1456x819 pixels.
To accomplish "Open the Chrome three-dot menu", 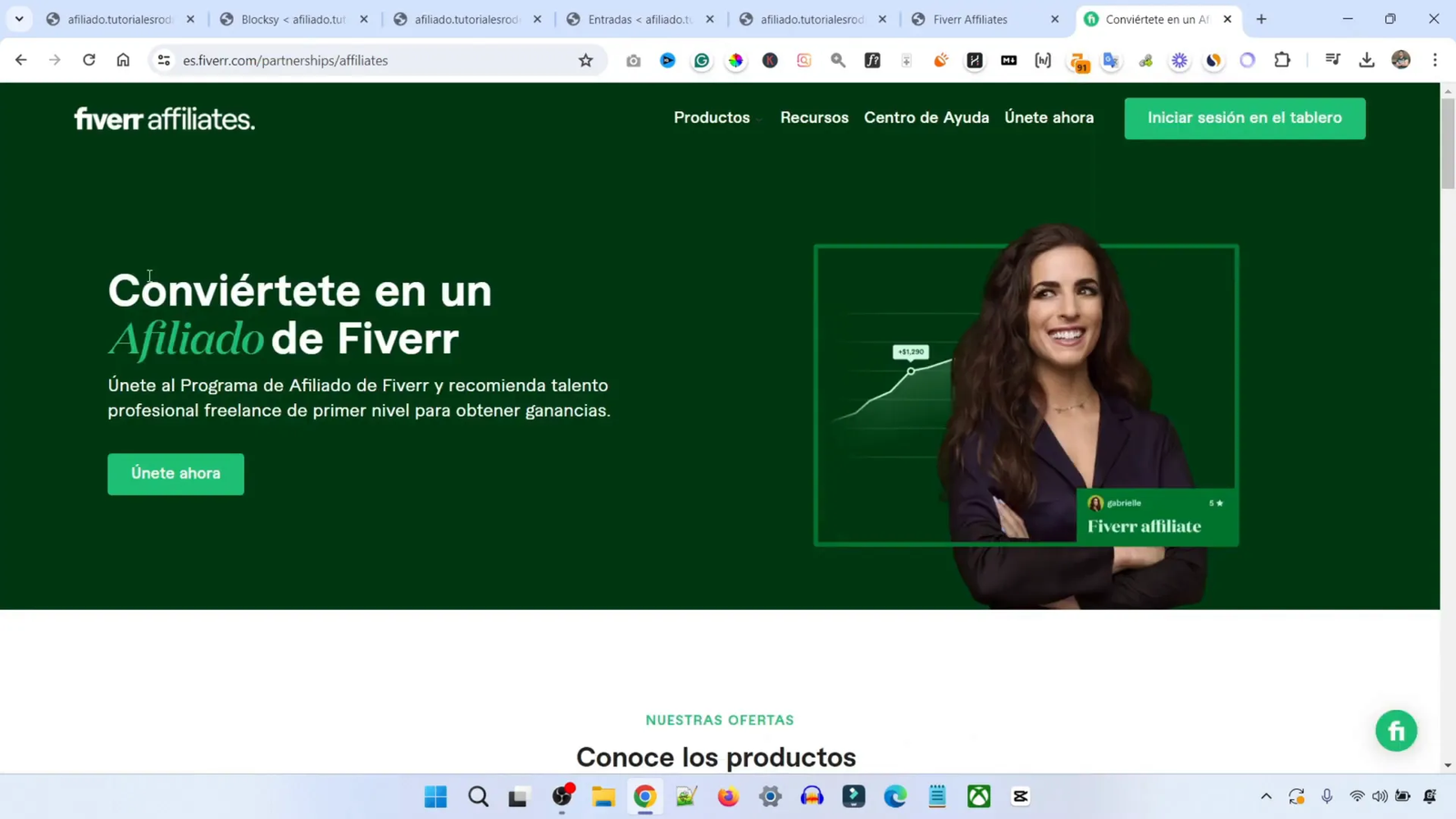I will (1436, 60).
